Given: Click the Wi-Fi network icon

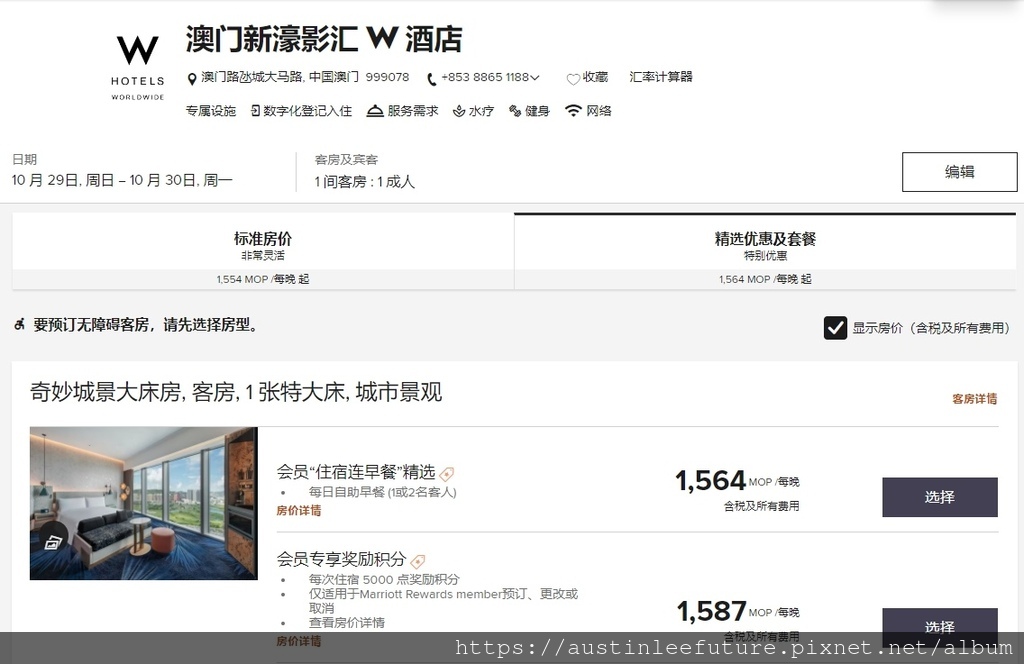Looking at the screenshot, I should pyautogui.click(x=573, y=110).
